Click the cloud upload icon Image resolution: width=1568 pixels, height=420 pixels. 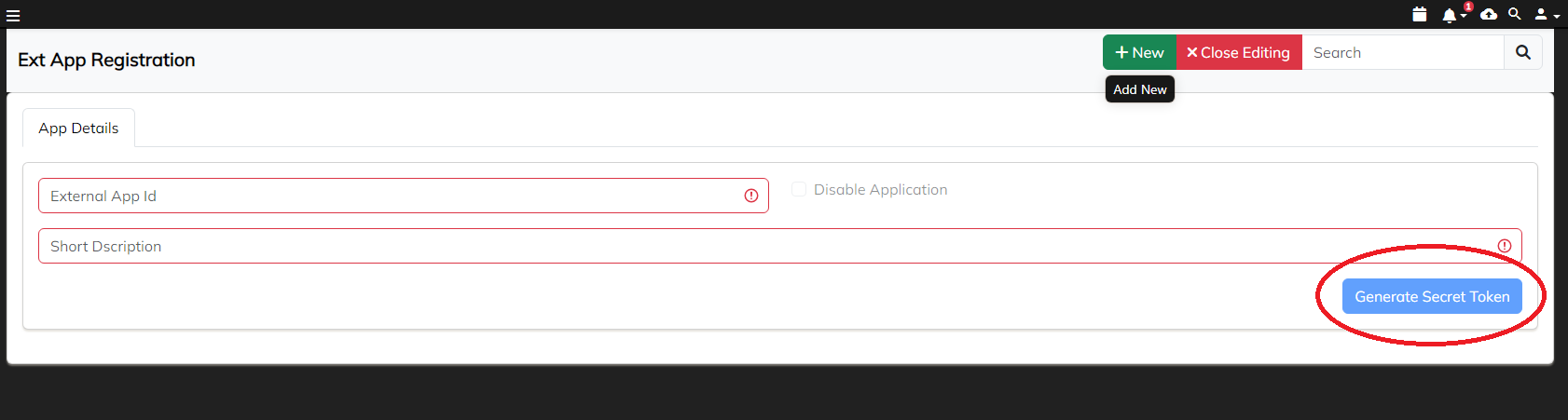pos(1489,14)
